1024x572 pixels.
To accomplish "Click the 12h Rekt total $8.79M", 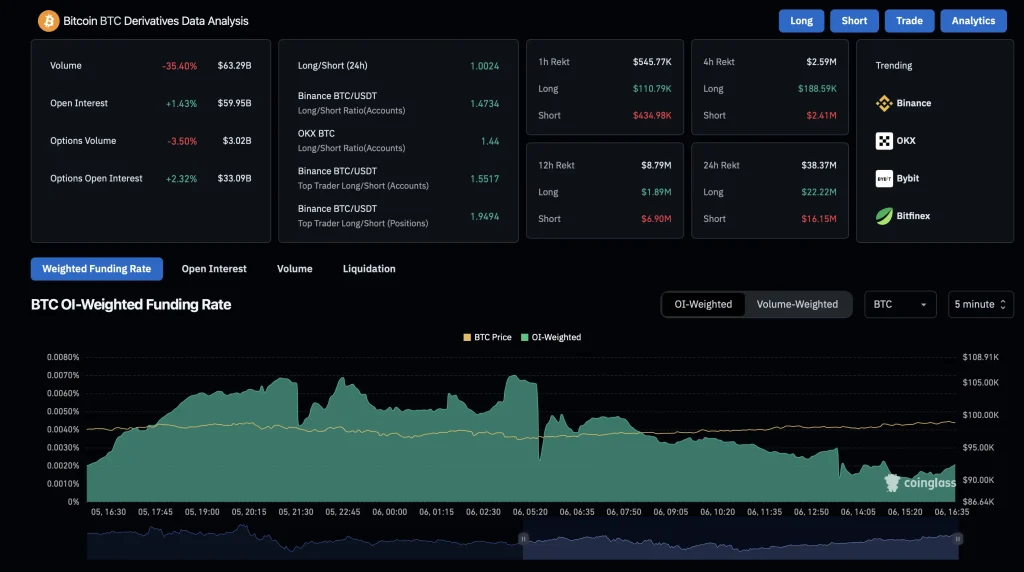I will [x=656, y=165].
